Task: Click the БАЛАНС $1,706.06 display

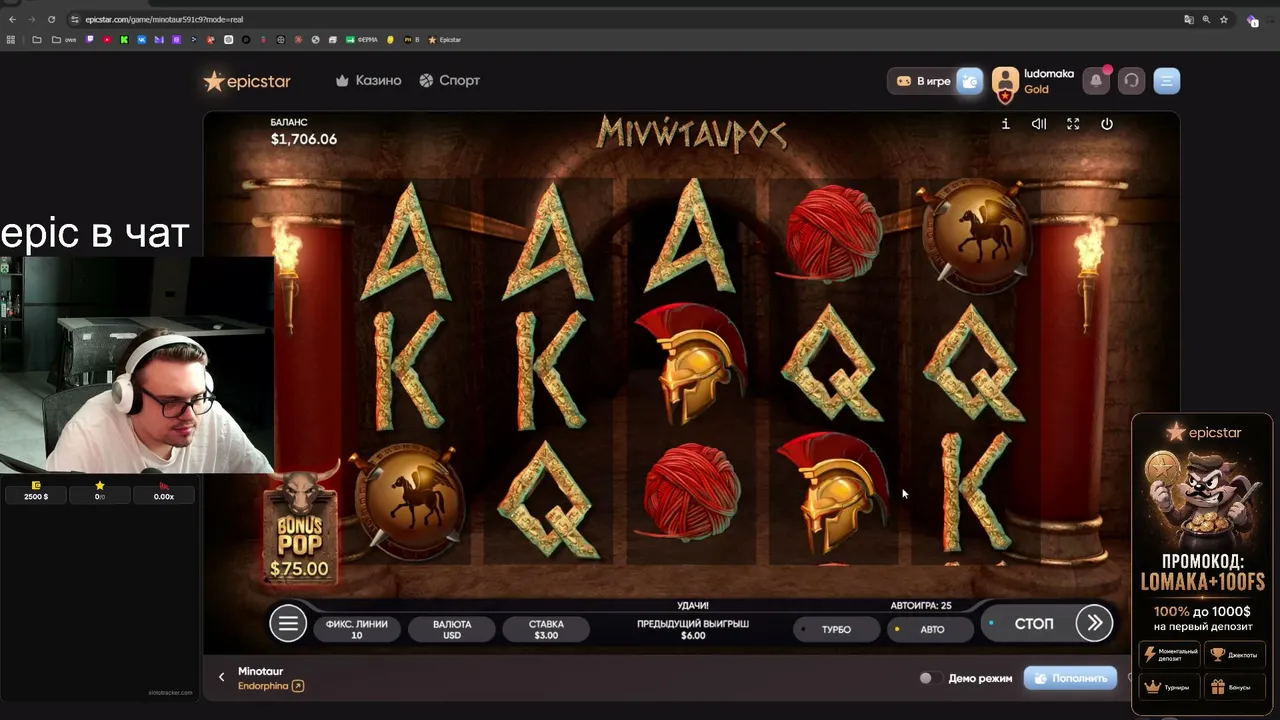Action: (x=304, y=132)
